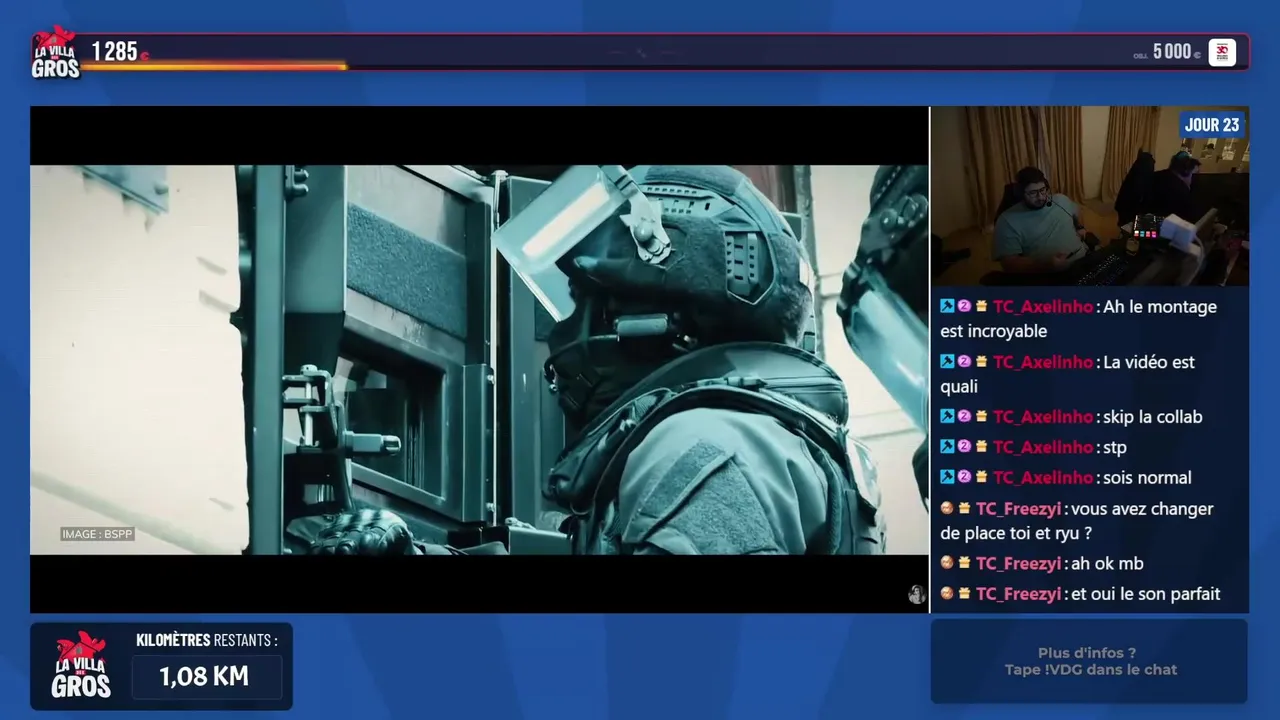Click the '1 285' donation amount
The height and width of the screenshot is (720, 1280).
point(115,51)
